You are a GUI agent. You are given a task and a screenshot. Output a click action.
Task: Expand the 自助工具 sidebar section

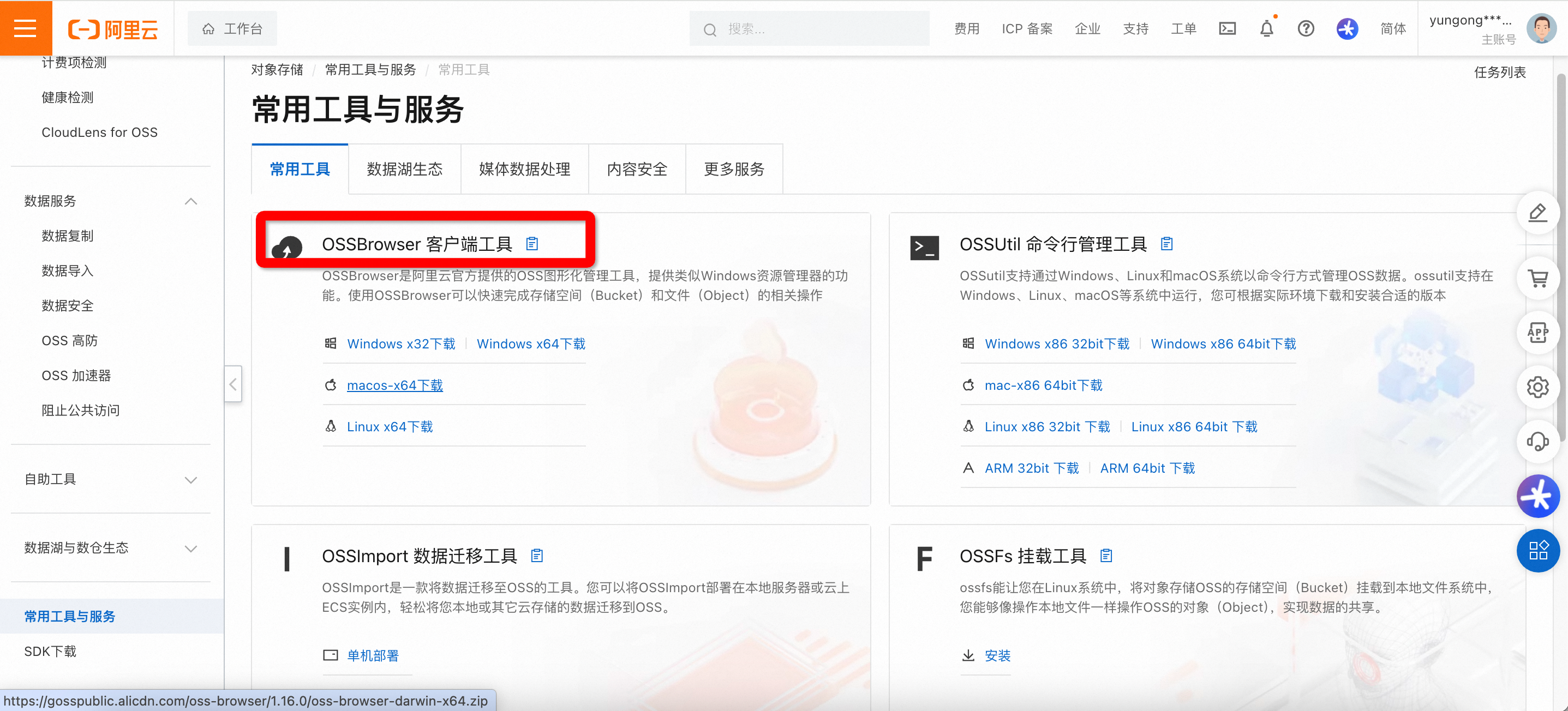[x=190, y=480]
